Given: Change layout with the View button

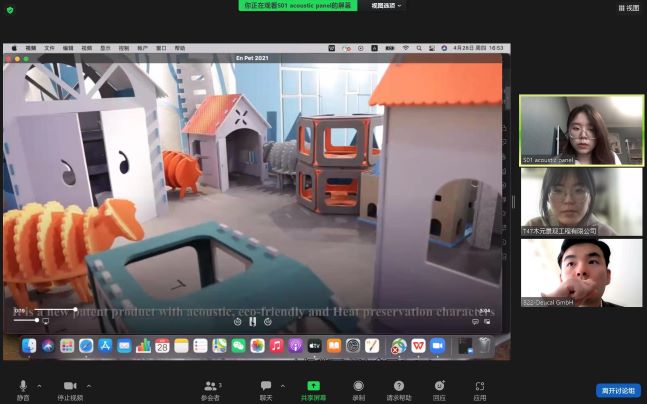Looking at the screenshot, I should click(x=628, y=7).
